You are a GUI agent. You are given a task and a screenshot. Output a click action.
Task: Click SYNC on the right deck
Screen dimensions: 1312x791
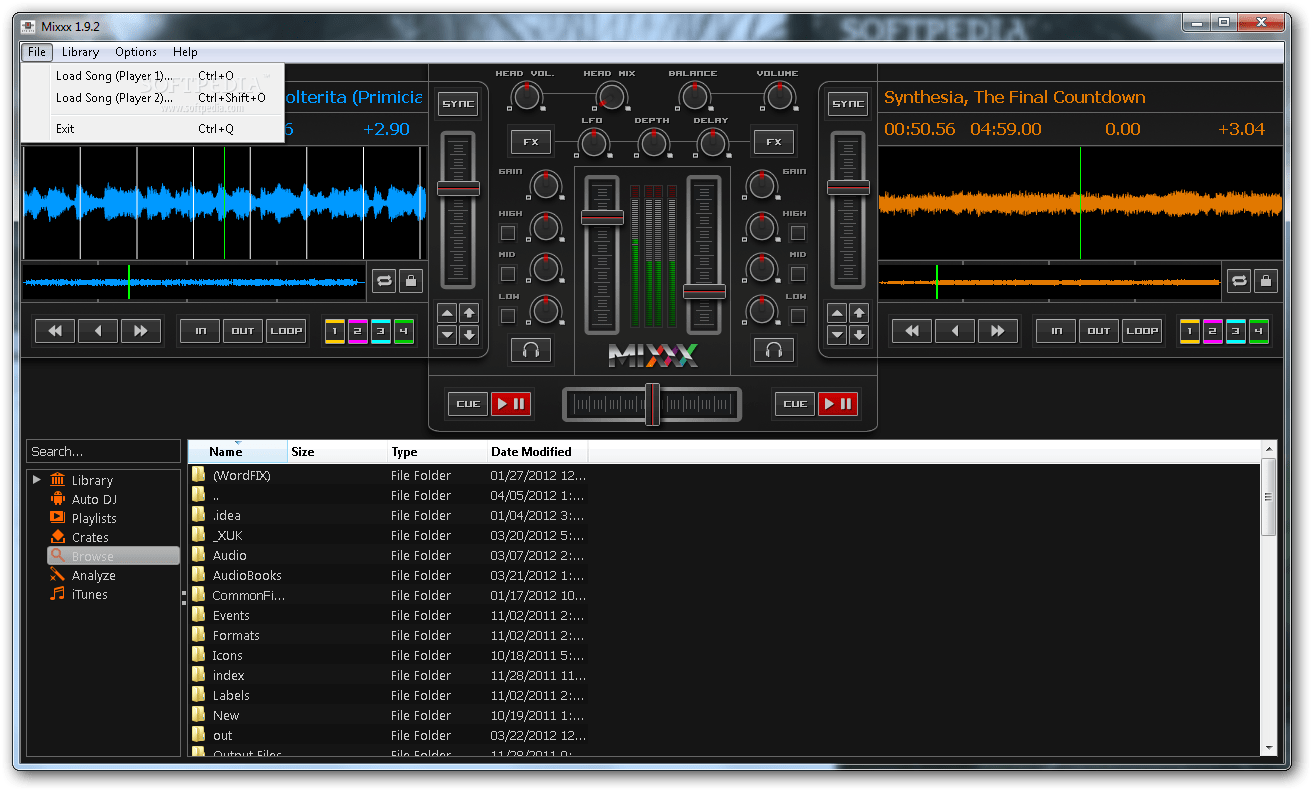point(847,103)
